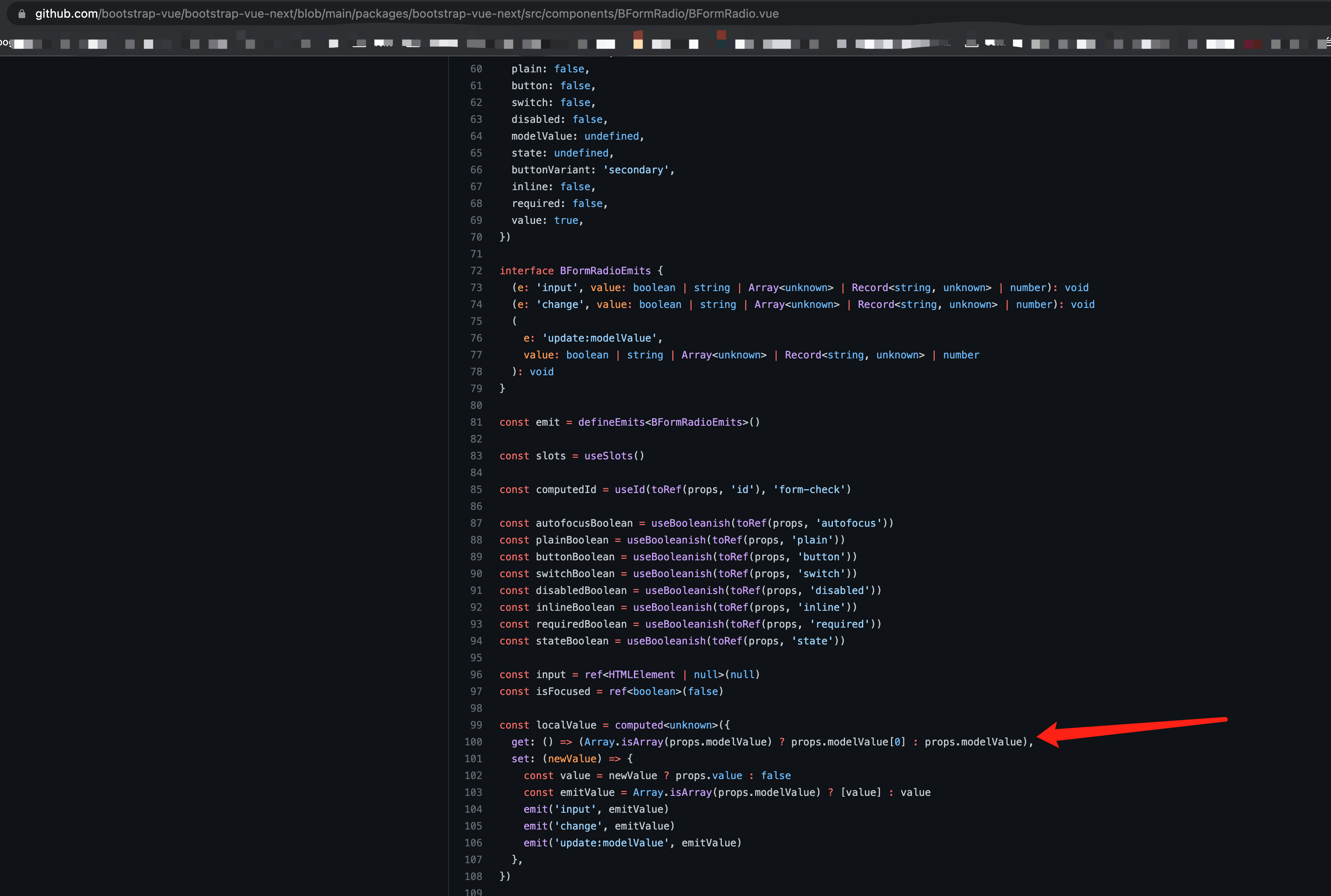Click line number 108 in the gutter
Image resolution: width=1331 pixels, height=896 pixels.
tap(473, 877)
